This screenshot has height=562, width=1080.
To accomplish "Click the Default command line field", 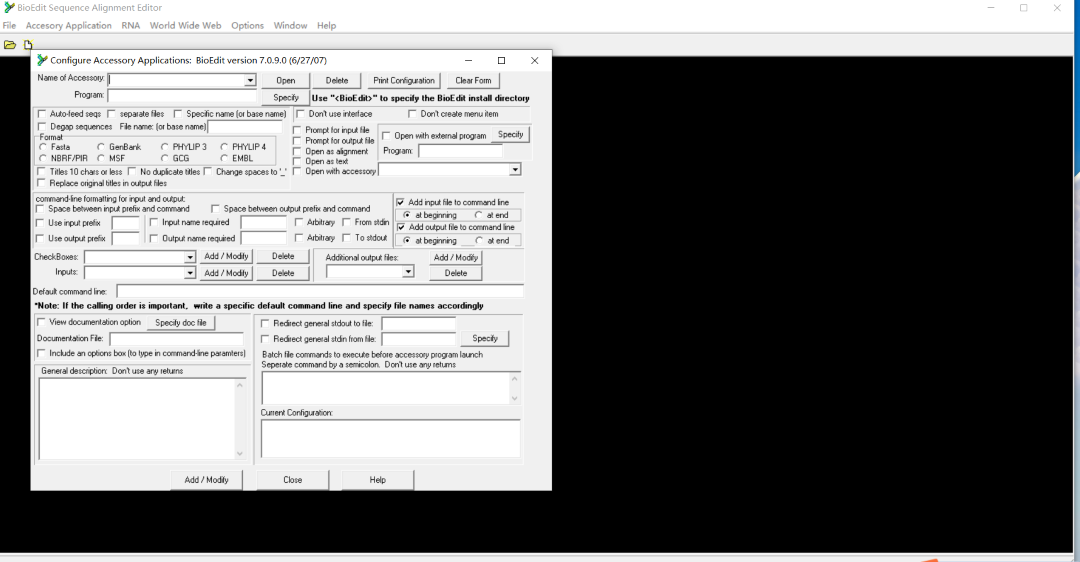I will [320, 291].
